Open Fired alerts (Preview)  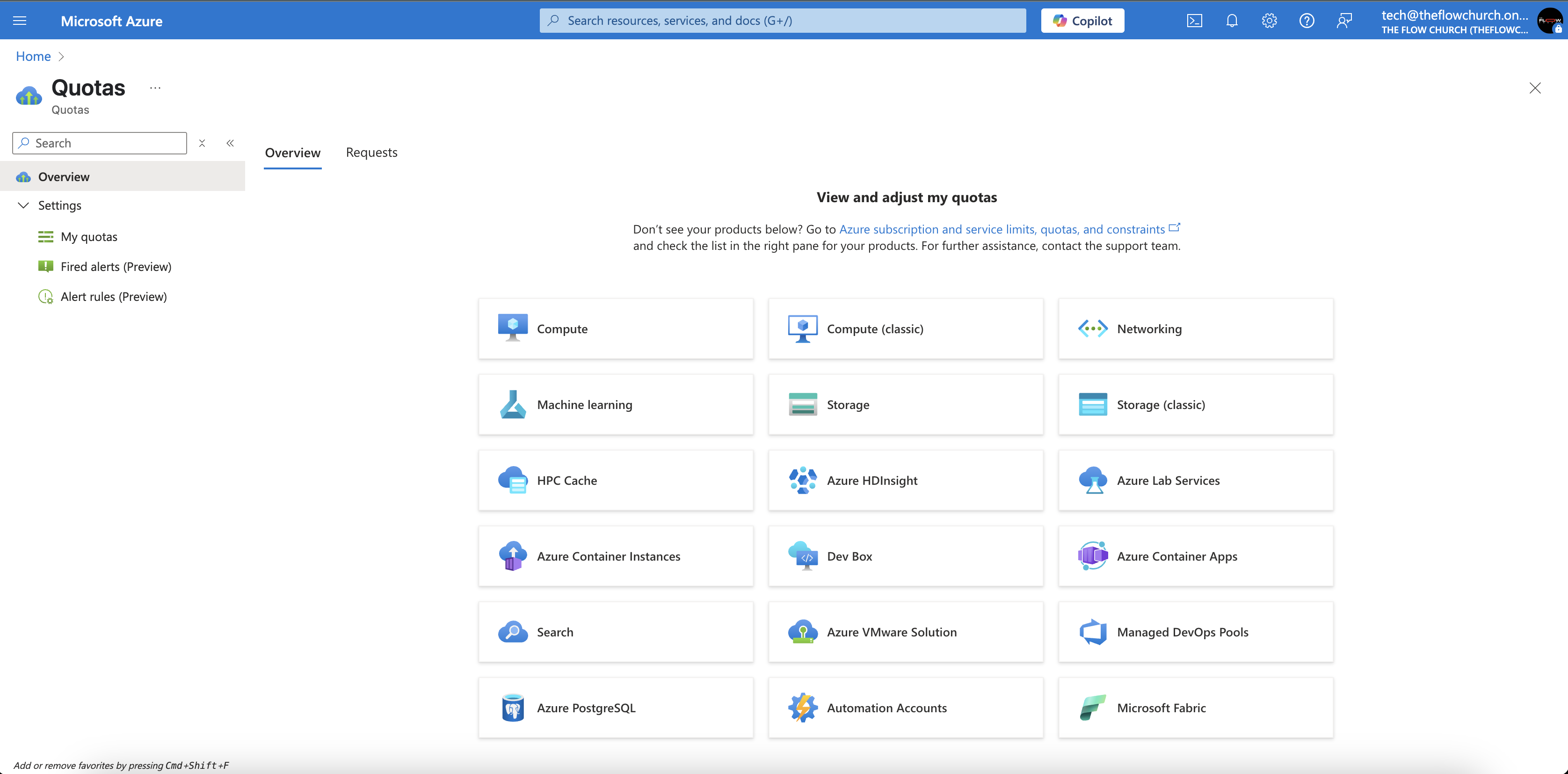tap(116, 266)
